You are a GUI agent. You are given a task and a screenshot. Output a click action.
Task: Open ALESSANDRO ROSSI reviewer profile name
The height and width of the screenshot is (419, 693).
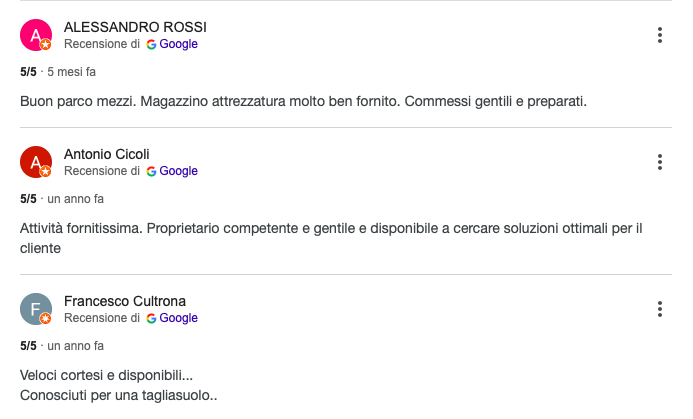135,27
